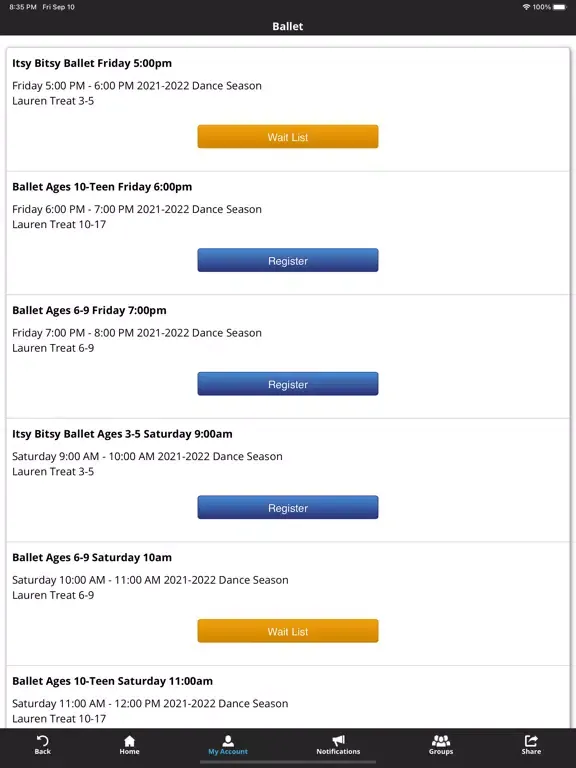Tap the Ballet page header title

pos(288,26)
